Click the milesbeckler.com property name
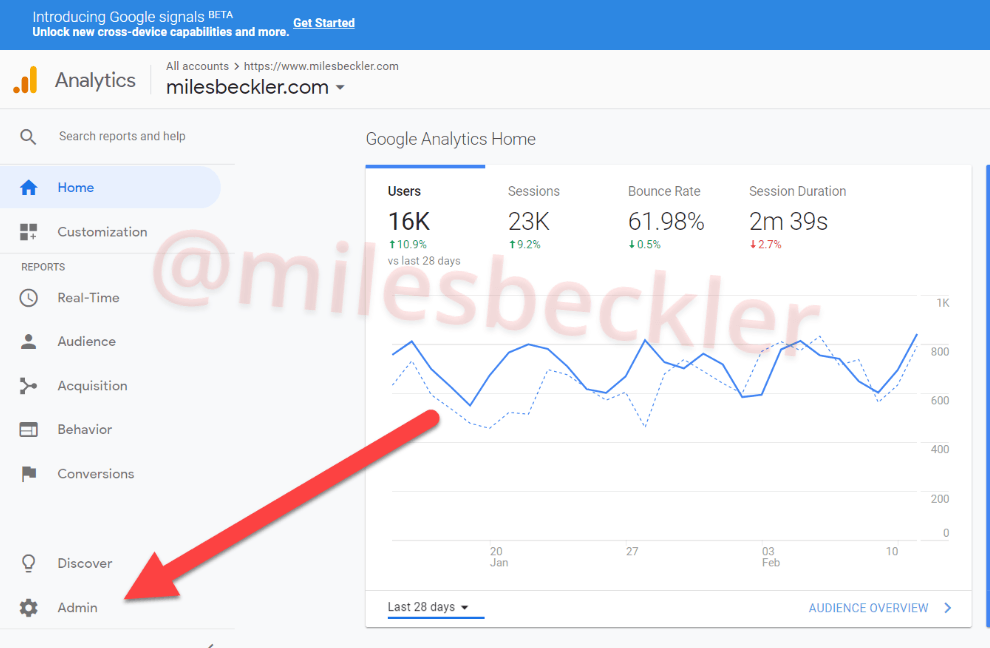 click(248, 87)
